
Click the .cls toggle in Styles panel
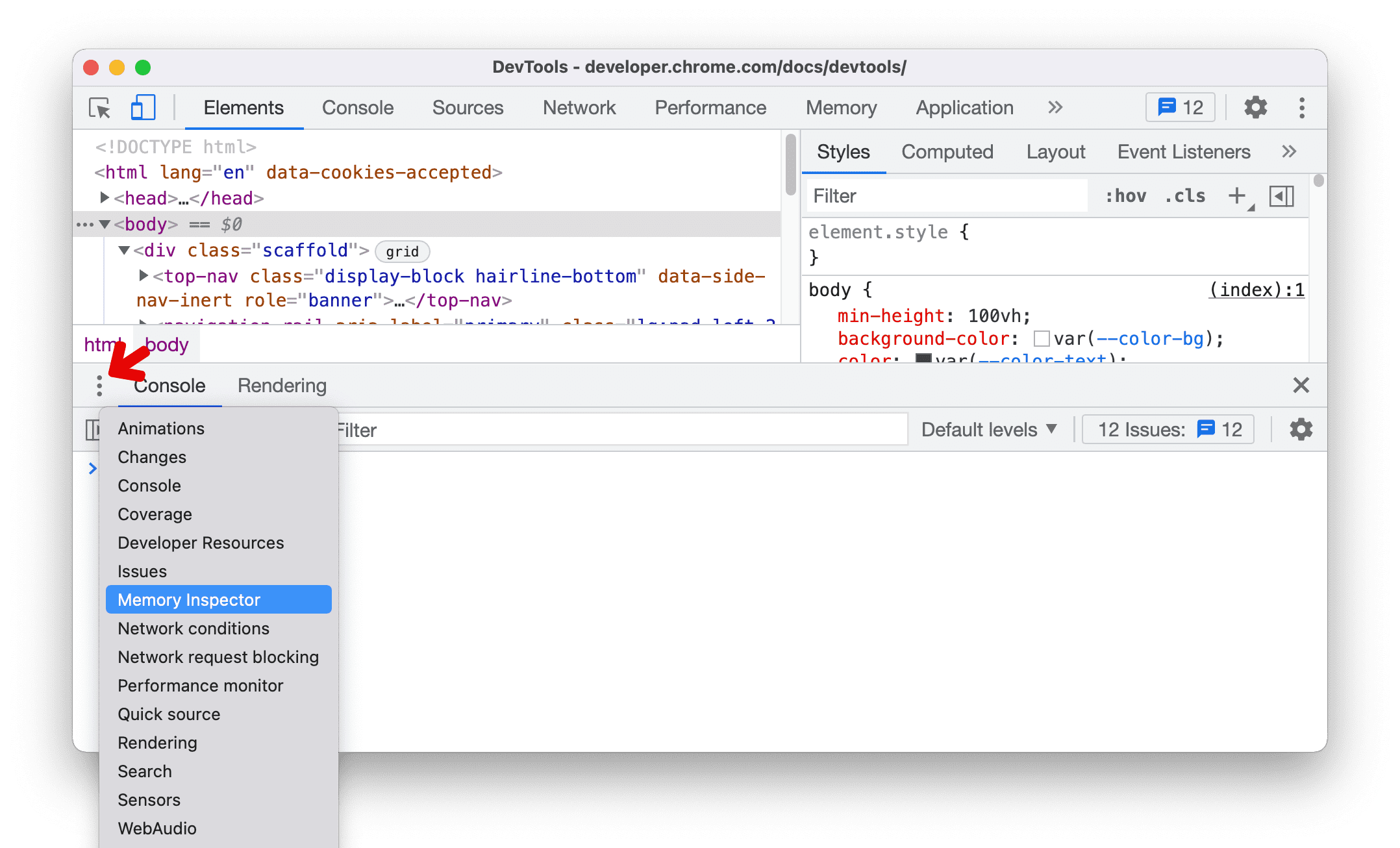pos(1185,195)
